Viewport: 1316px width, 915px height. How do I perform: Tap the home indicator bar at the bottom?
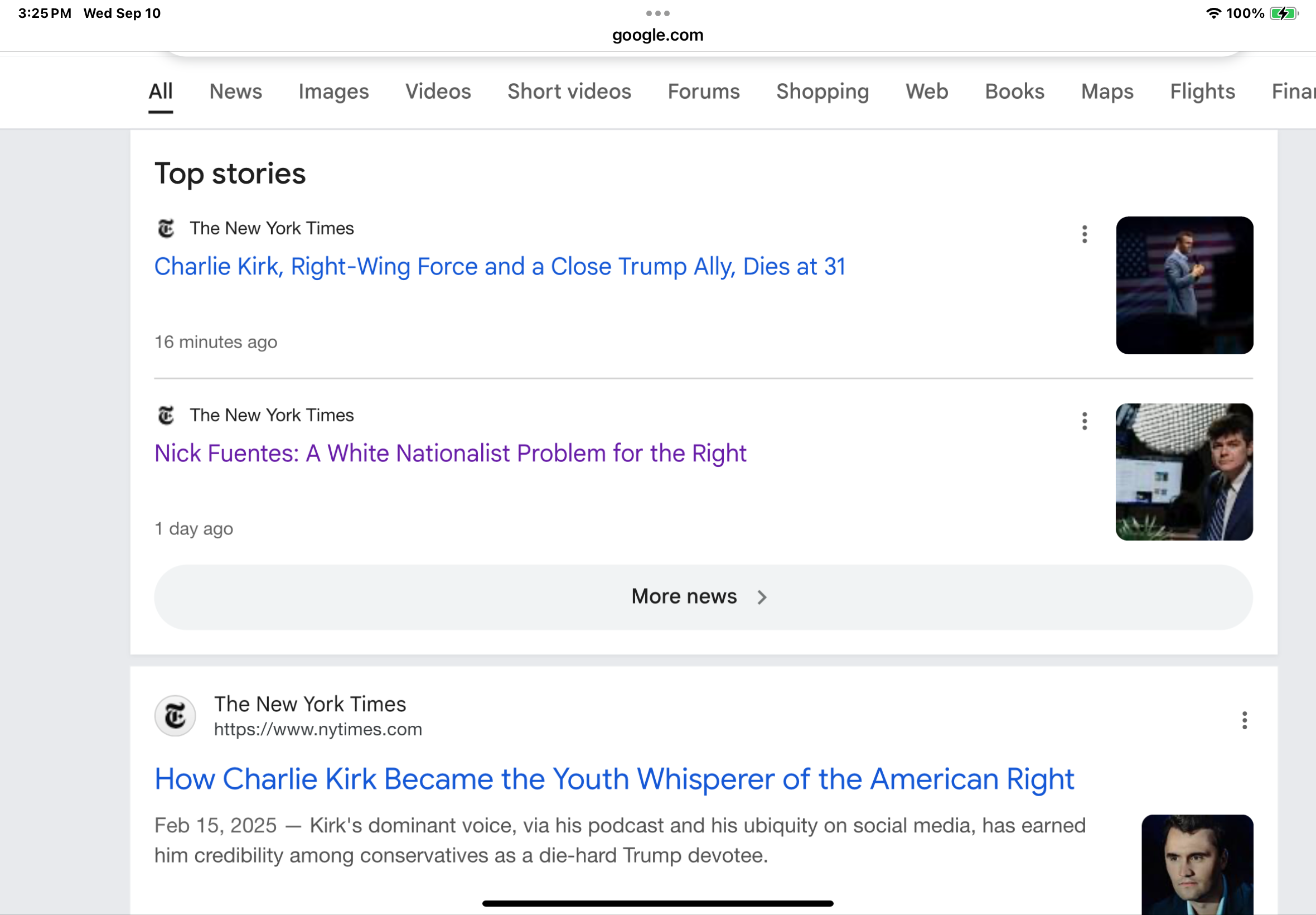(657, 903)
